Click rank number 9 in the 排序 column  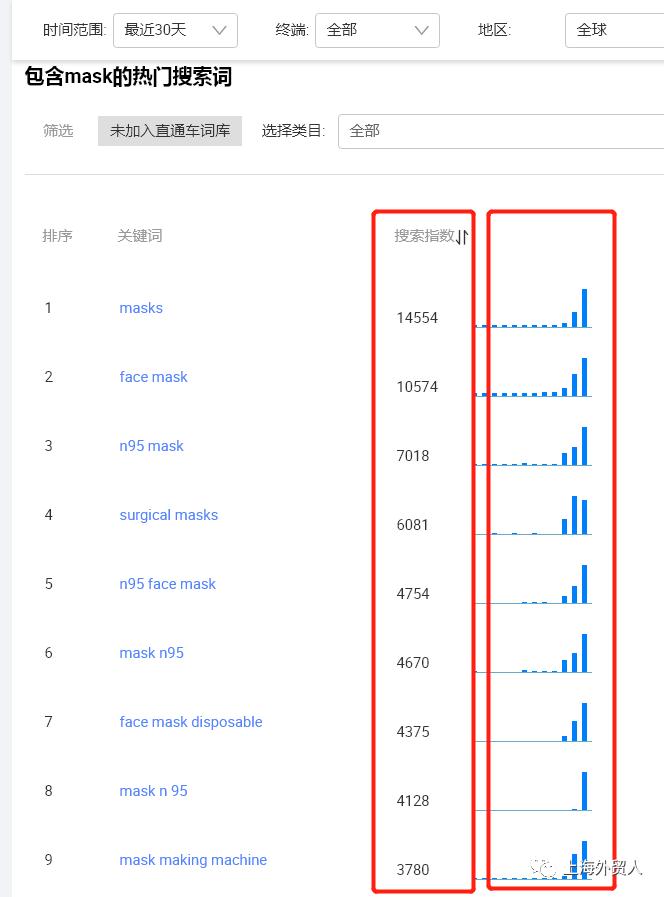pos(49,860)
